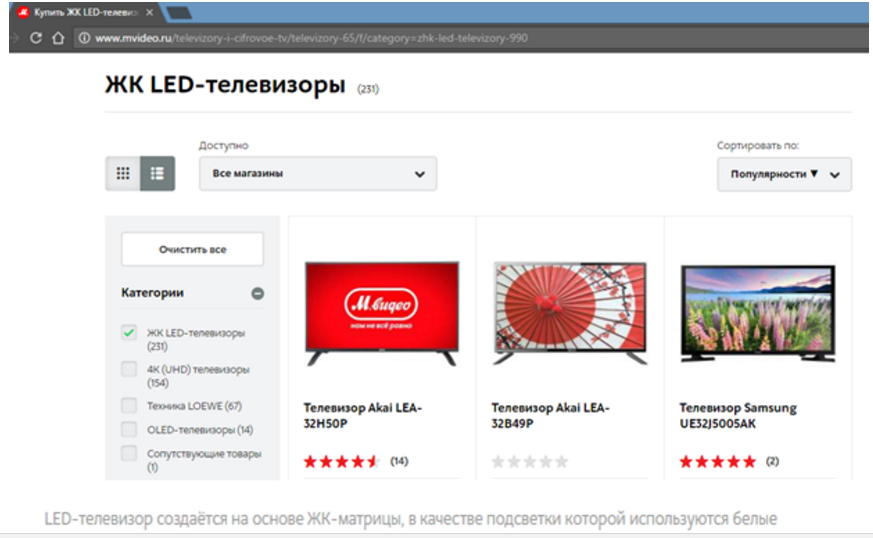Viewport: 873px width, 538px height.
Task: Open the (14) reviews count
Action: click(399, 461)
